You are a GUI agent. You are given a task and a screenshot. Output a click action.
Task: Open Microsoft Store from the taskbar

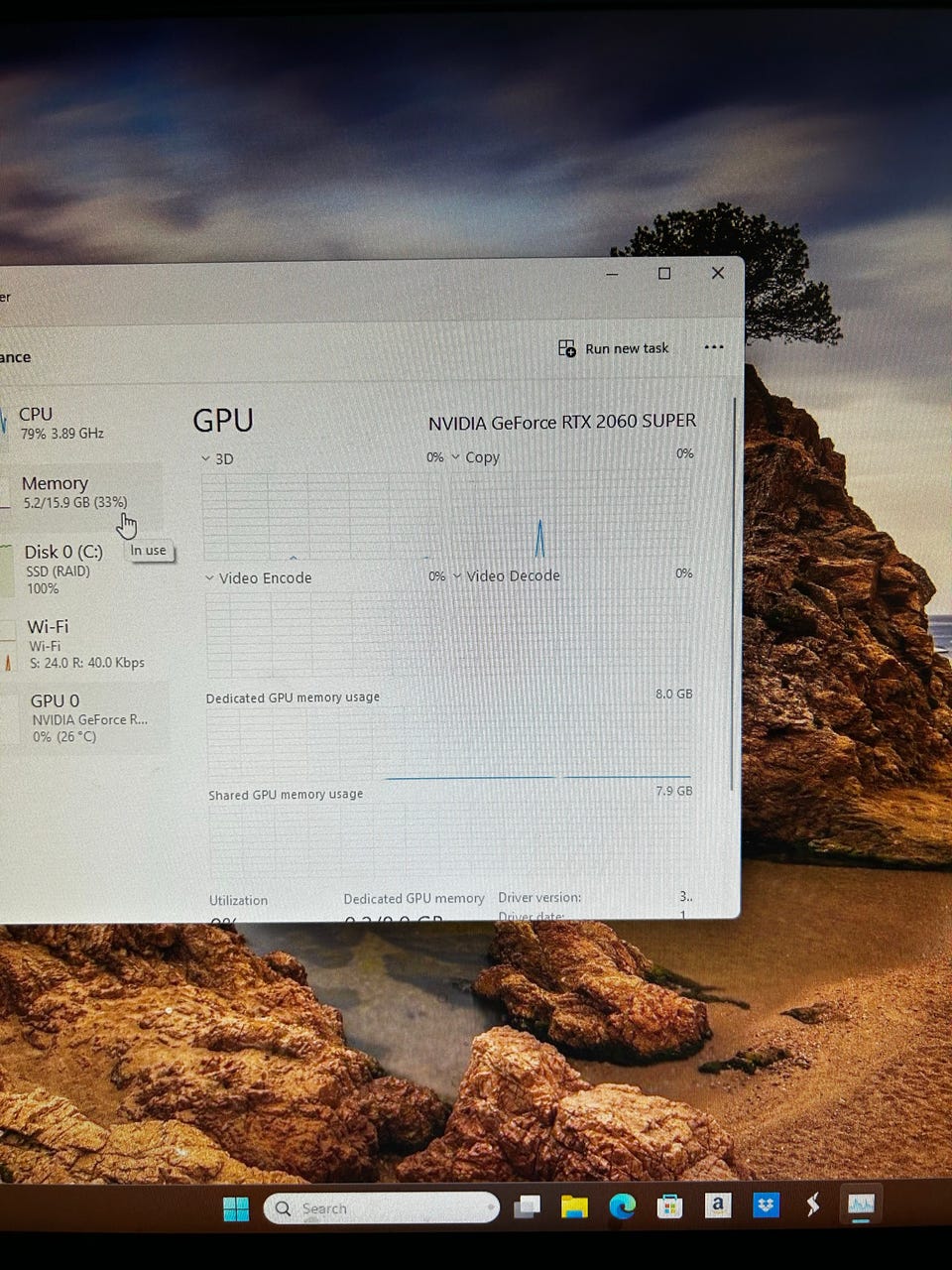coord(670,1206)
